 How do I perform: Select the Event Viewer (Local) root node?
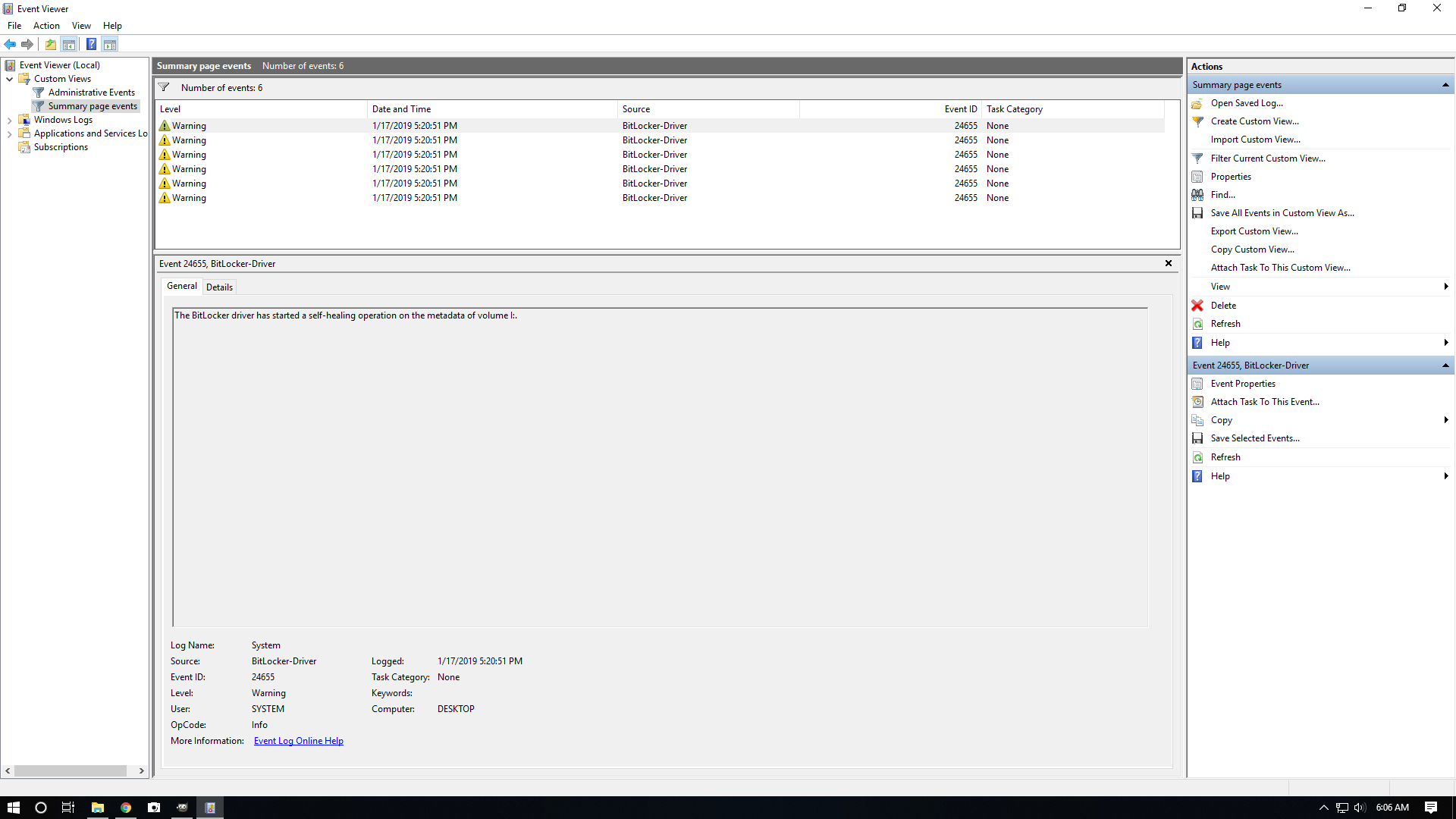(x=59, y=65)
